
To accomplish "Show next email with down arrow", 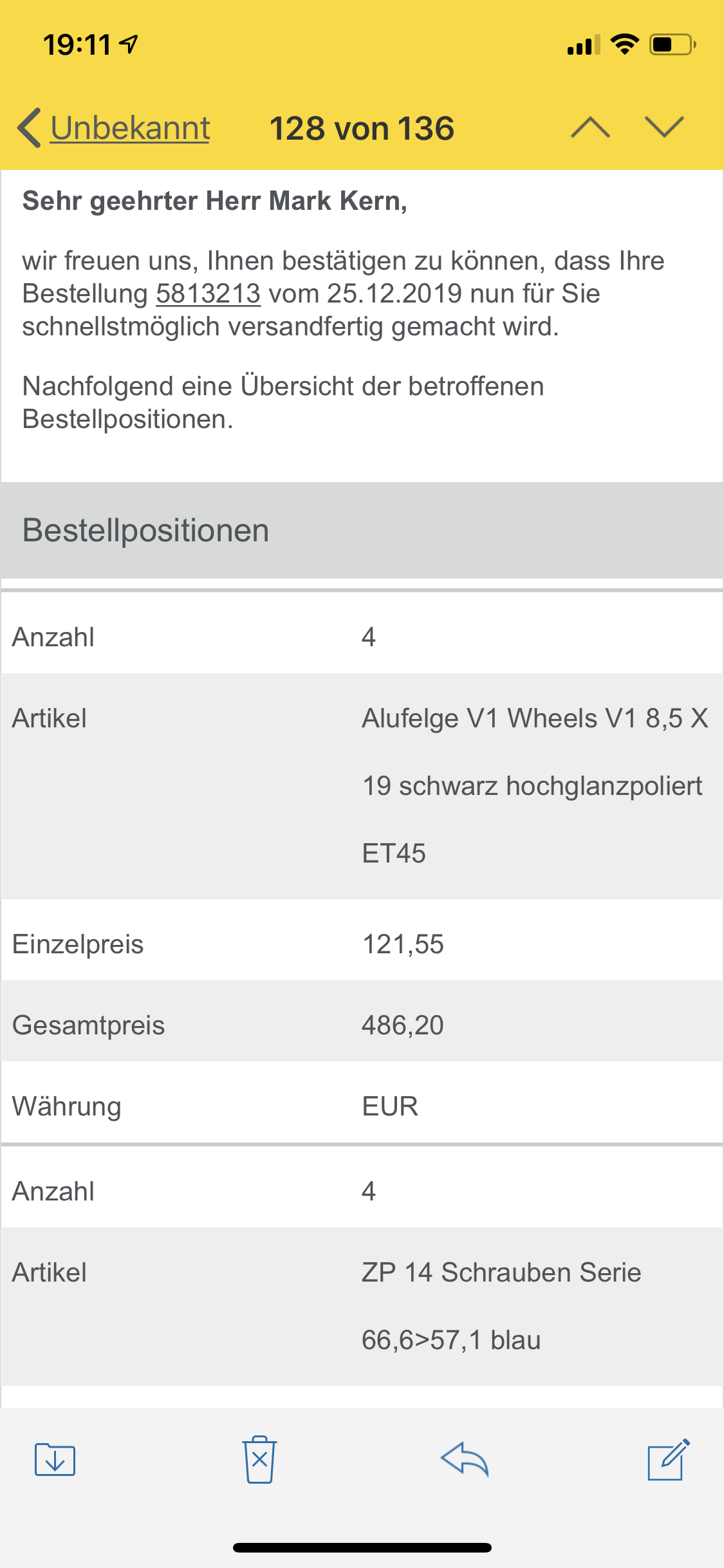I will (x=664, y=127).
